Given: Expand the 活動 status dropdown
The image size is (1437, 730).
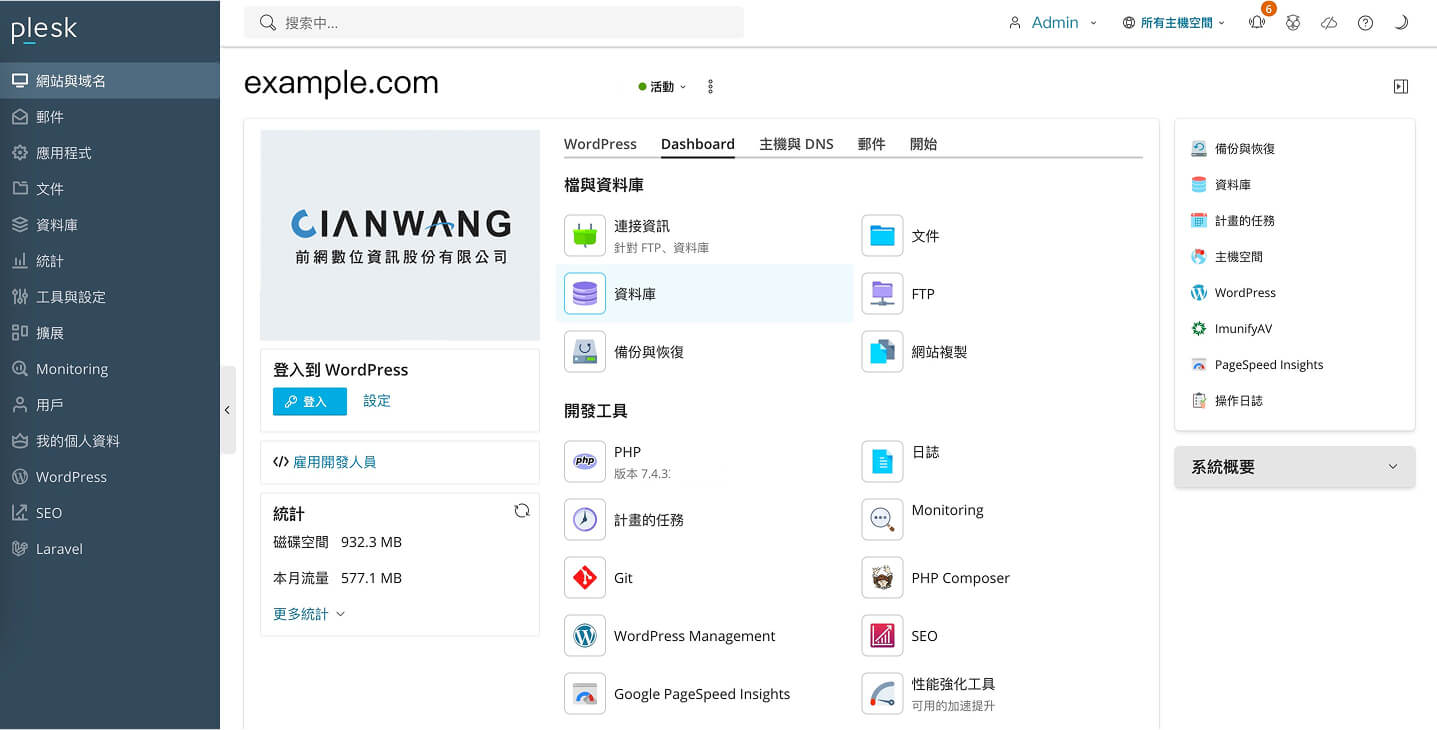Looking at the screenshot, I should pos(662,87).
